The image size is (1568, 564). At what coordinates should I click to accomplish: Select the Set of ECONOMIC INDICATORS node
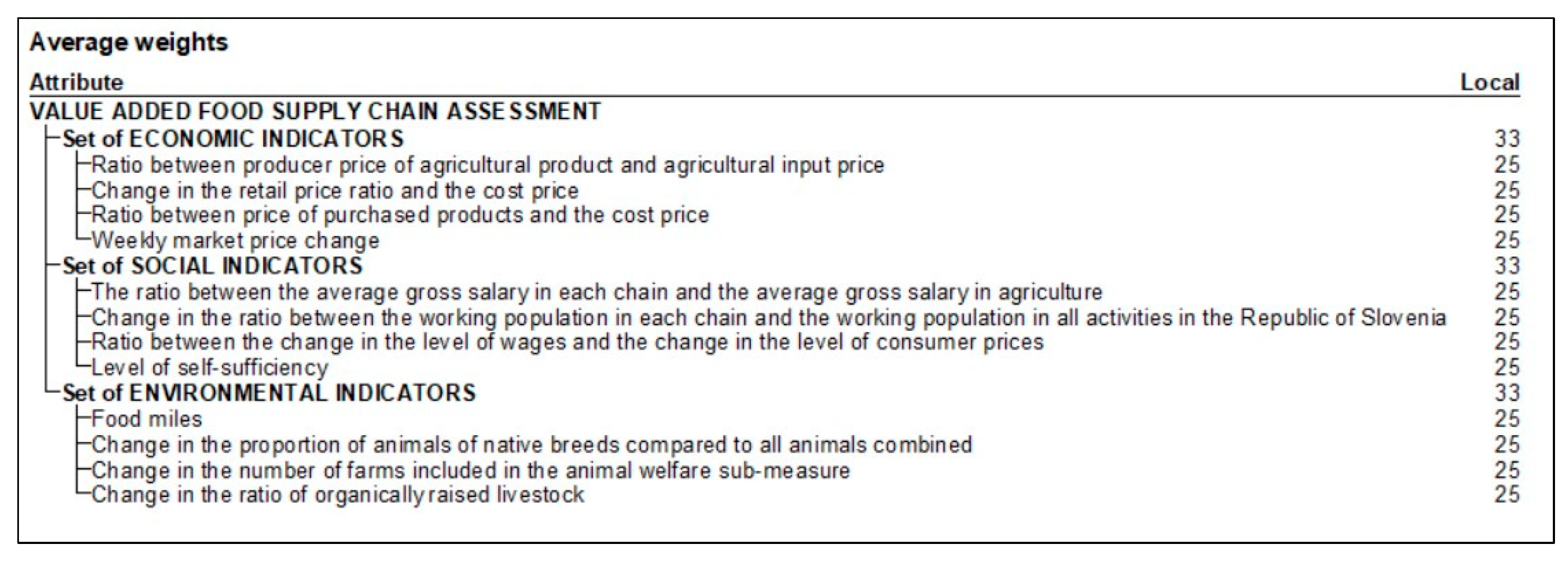point(233,139)
